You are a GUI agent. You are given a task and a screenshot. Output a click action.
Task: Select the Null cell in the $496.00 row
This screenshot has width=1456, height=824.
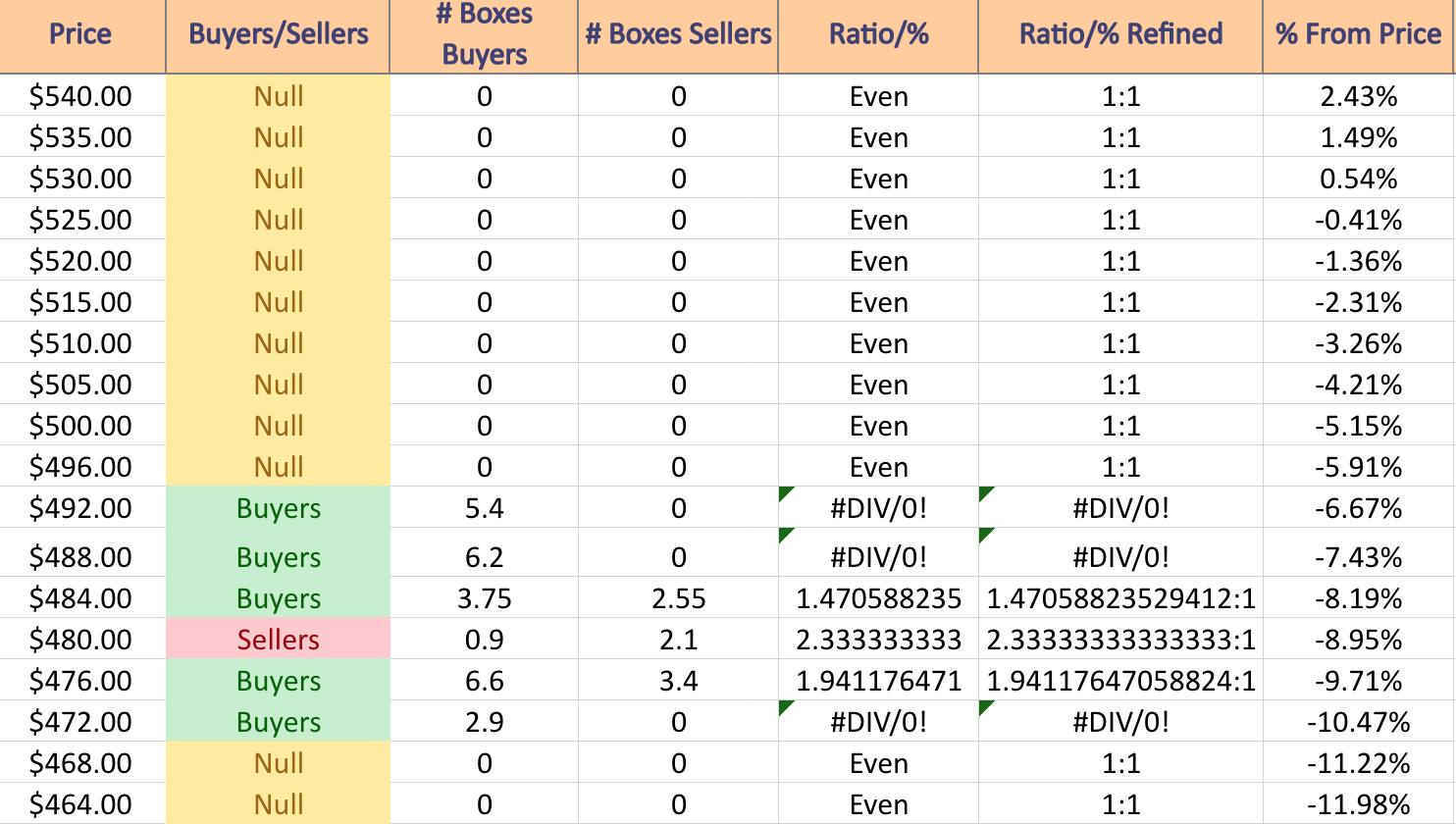tap(278, 466)
